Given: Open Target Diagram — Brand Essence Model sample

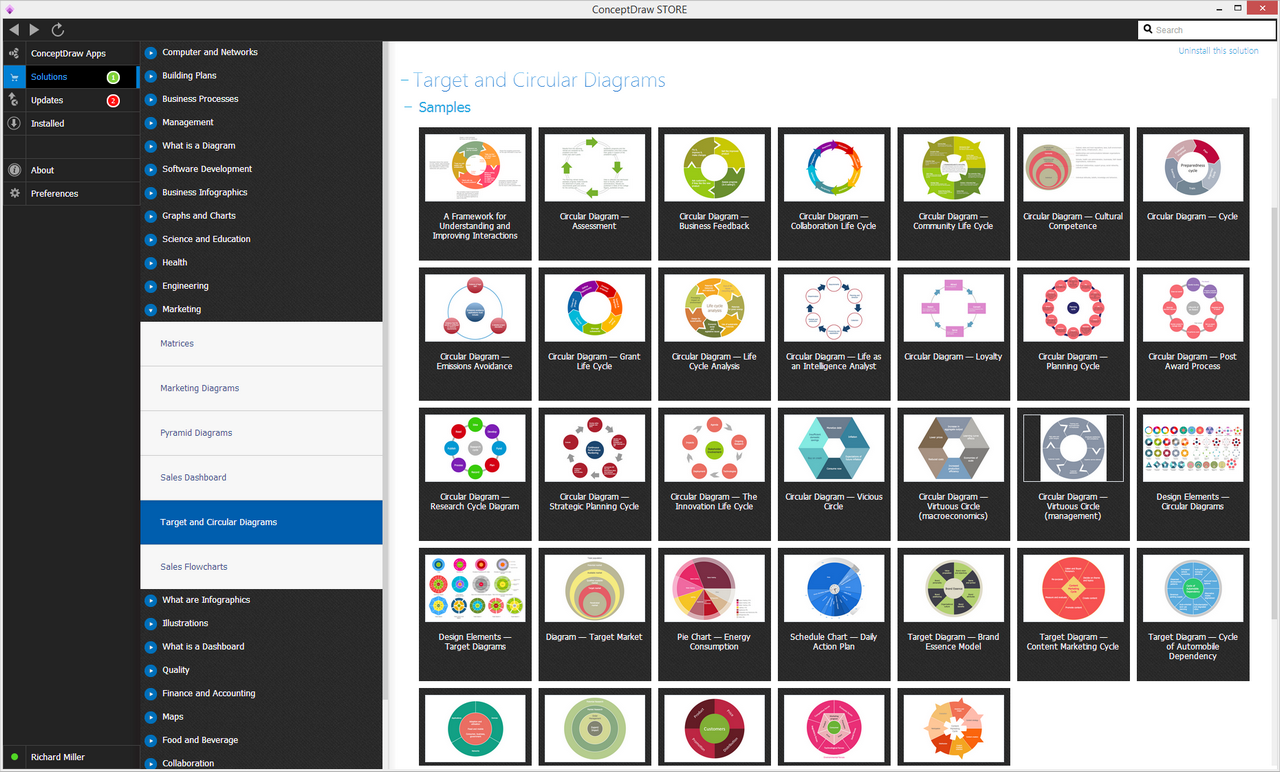Looking at the screenshot, I should 953,614.
